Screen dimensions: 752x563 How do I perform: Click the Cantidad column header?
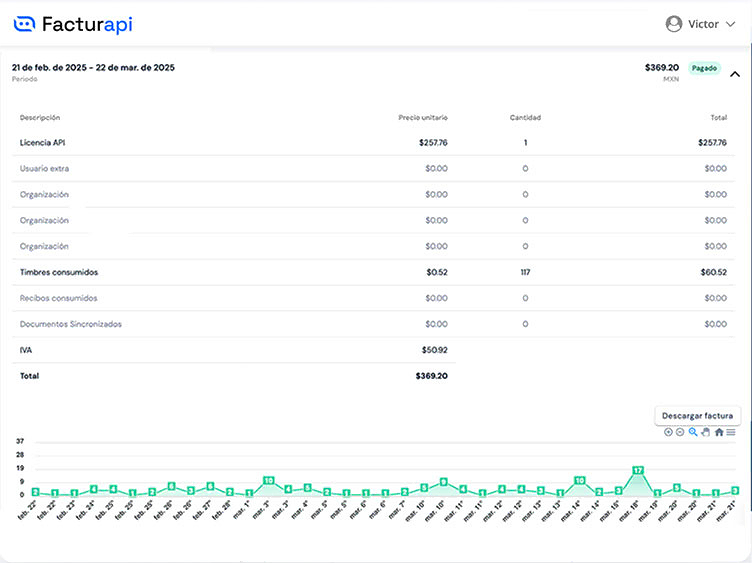tap(525, 117)
